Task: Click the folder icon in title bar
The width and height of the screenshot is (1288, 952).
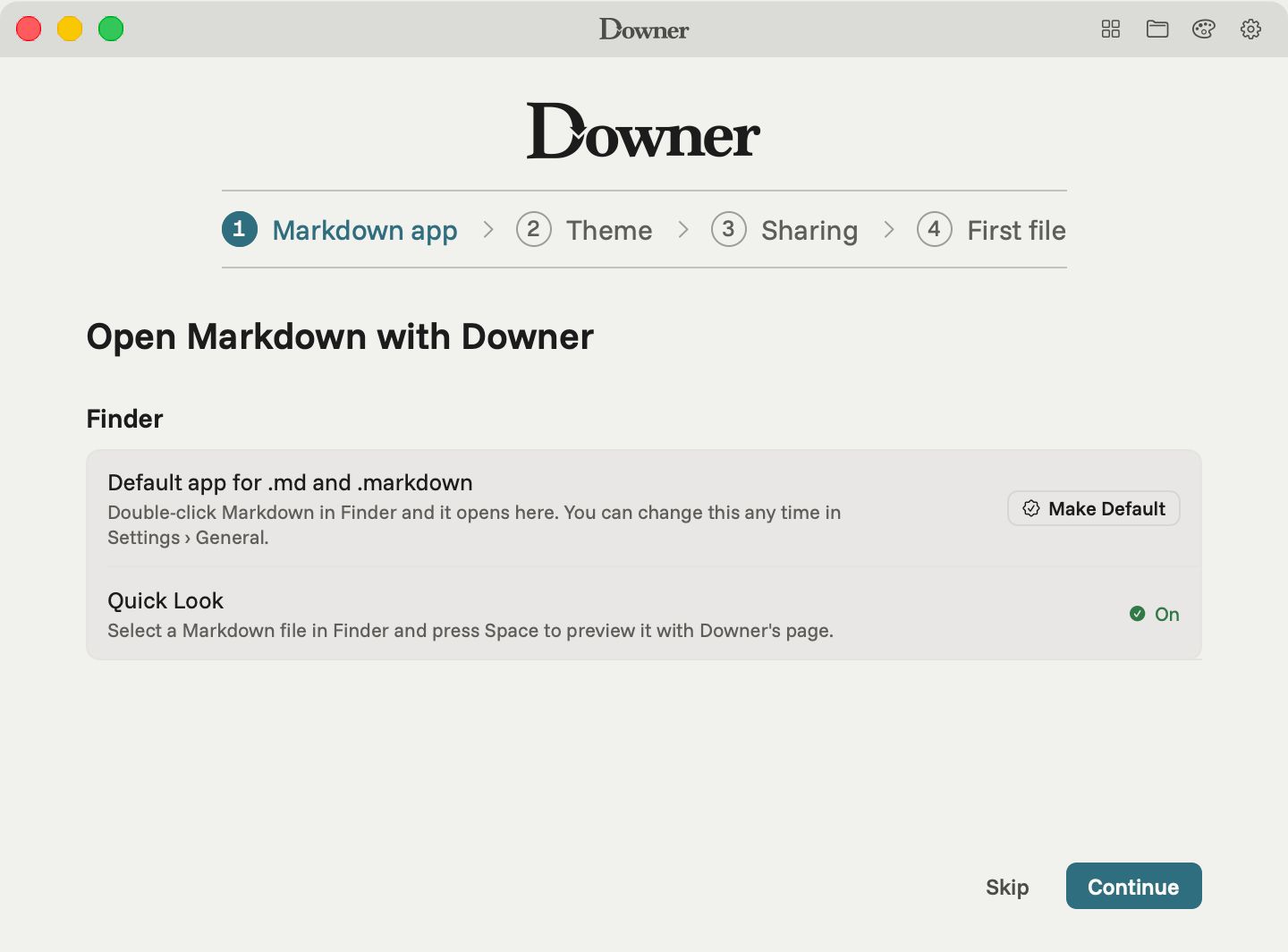Action: pos(1157,30)
